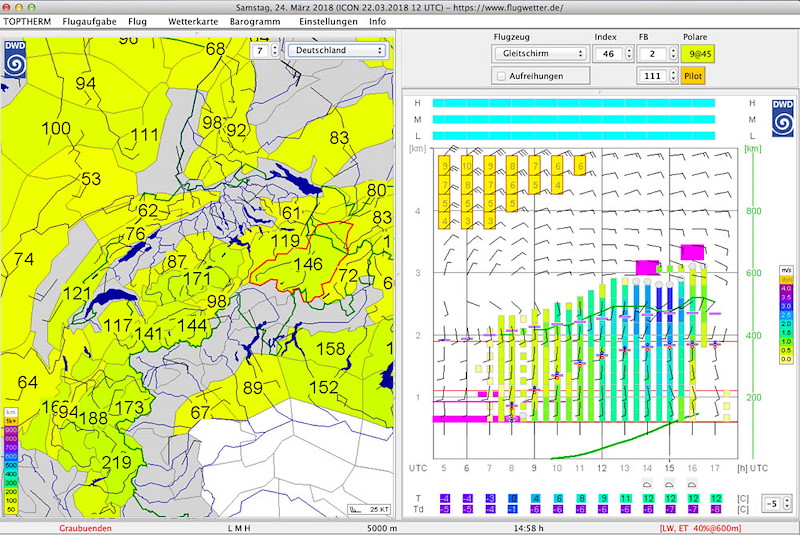
Task: Click the DWD logo on the map
Action: pyautogui.click(x=15, y=59)
